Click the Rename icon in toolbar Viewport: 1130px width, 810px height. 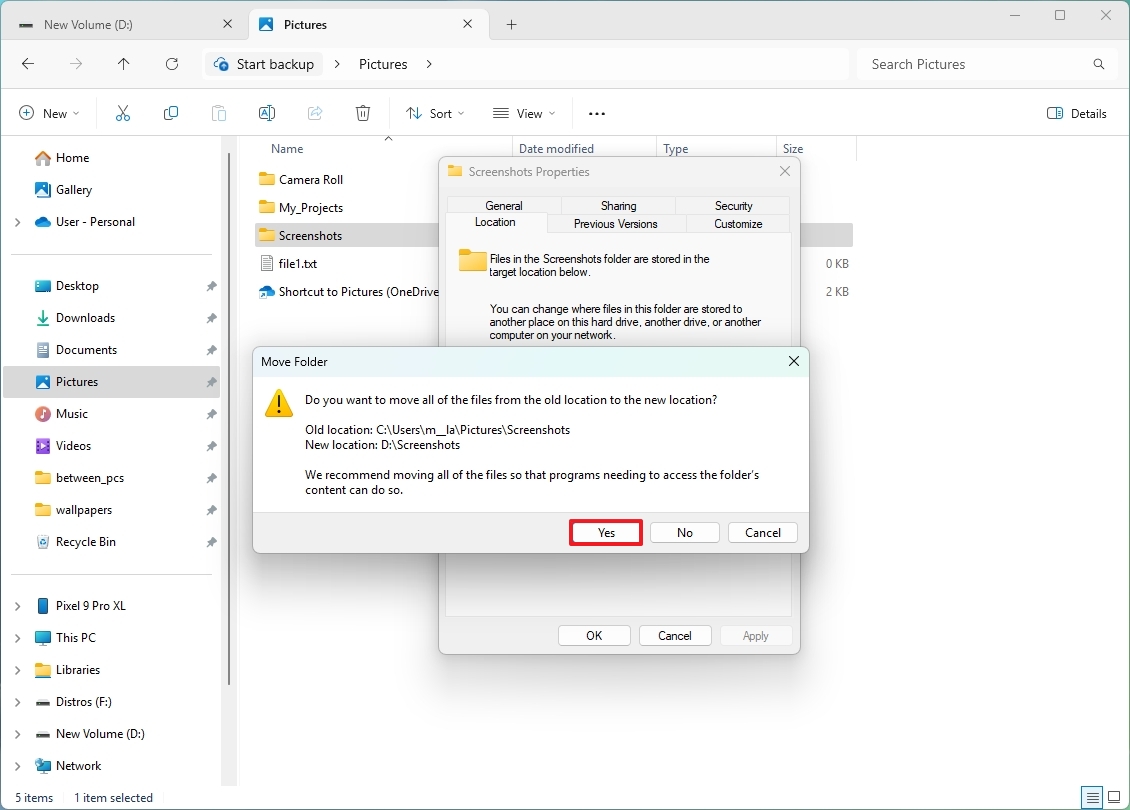[x=267, y=113]
